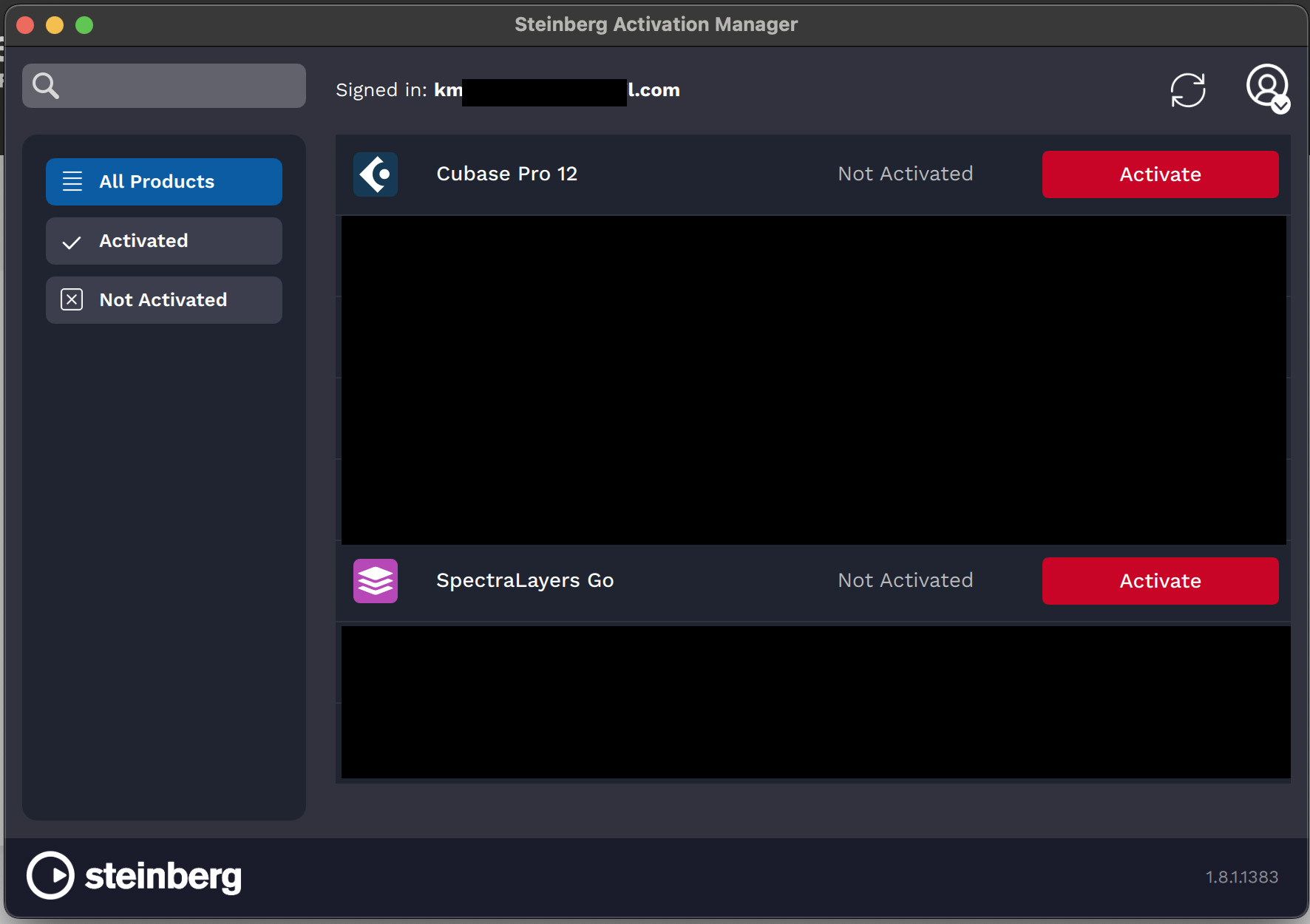The height and width of the screenshot is (924, 1310).
Task: Click the Steinberg logo in the footer
Action: pos(134,875)
